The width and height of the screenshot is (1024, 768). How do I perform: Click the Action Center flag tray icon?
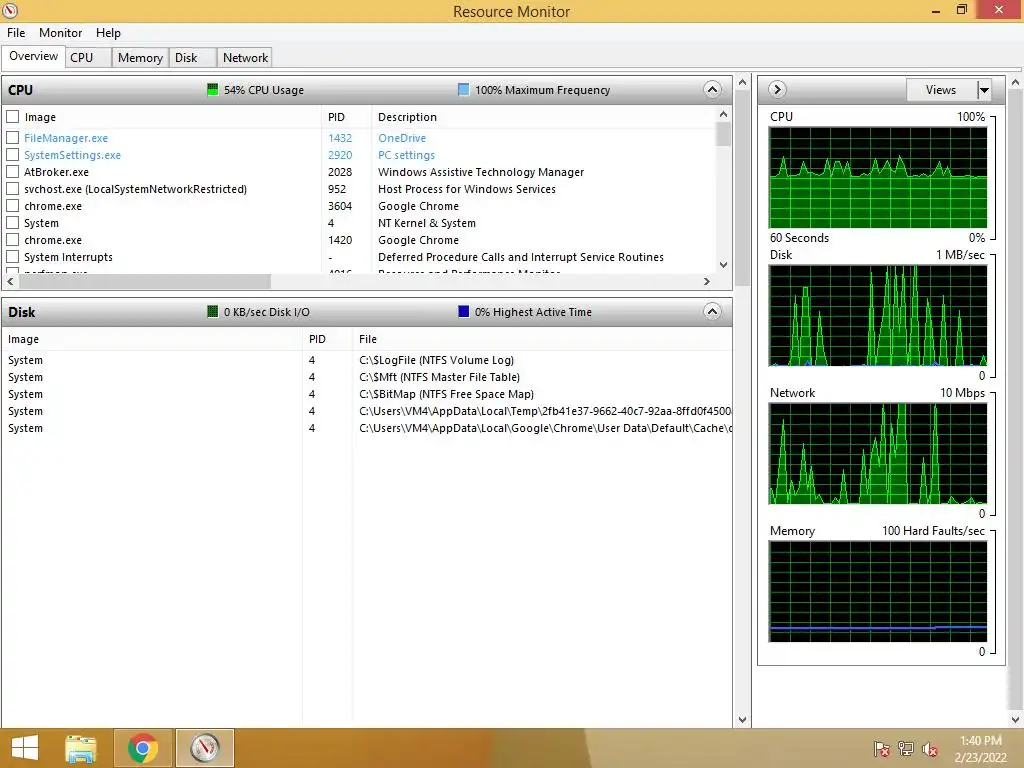pos(882,749)
